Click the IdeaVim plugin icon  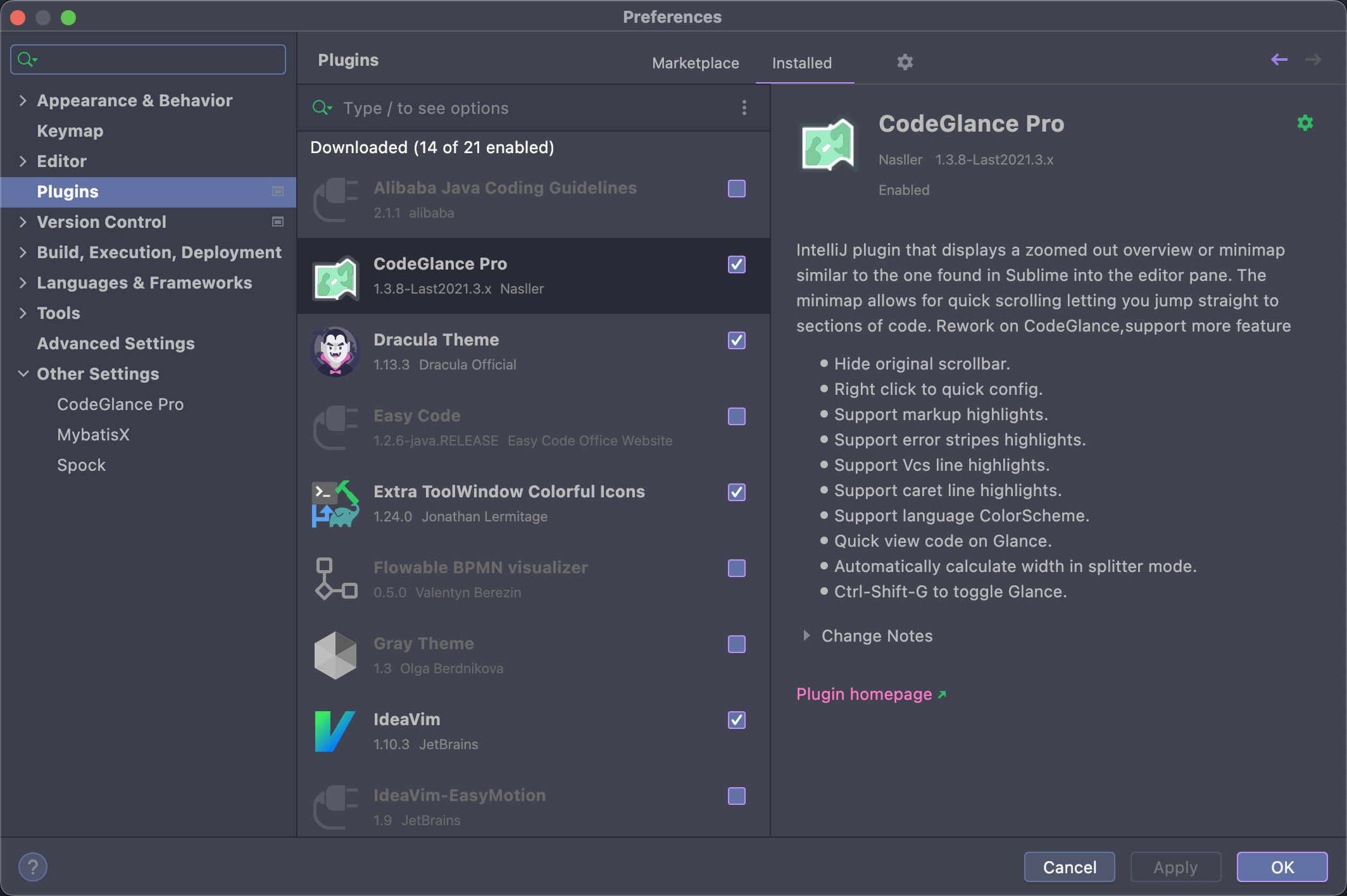(x=335, y=730)
